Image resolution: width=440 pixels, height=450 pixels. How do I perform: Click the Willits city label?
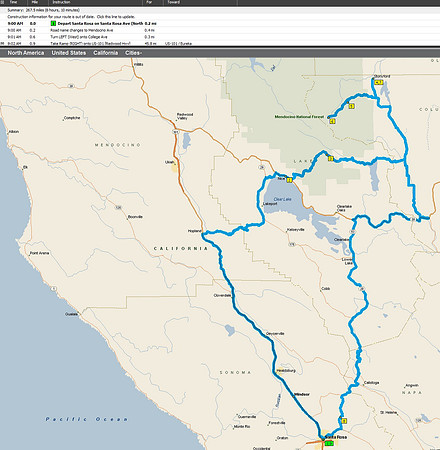(x=139, y=64)
